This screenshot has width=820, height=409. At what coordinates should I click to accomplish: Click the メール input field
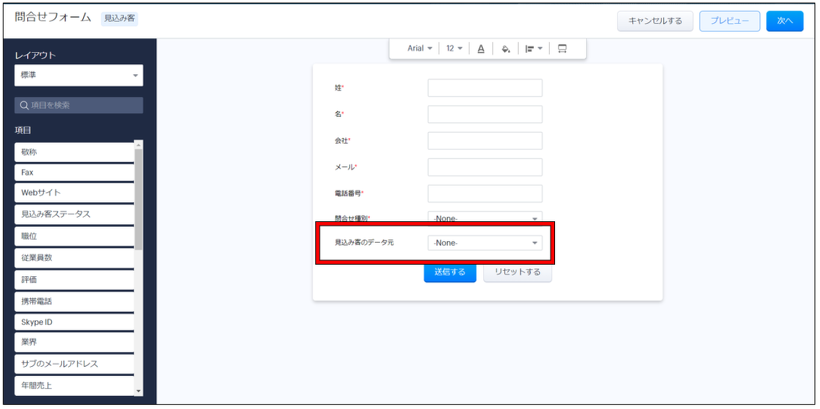tap(485, 167)
